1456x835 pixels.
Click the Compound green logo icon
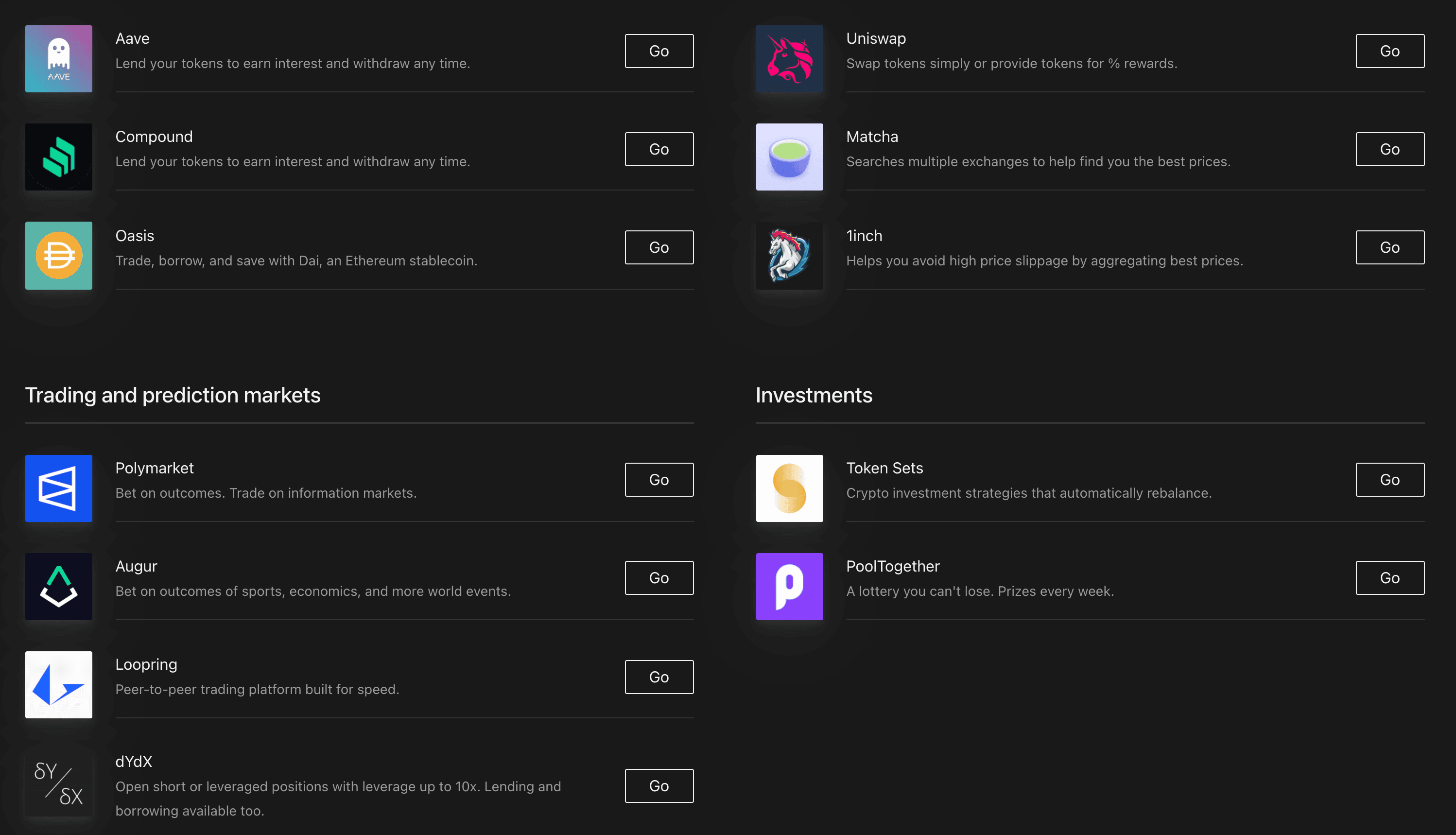(x=58, y=157)
